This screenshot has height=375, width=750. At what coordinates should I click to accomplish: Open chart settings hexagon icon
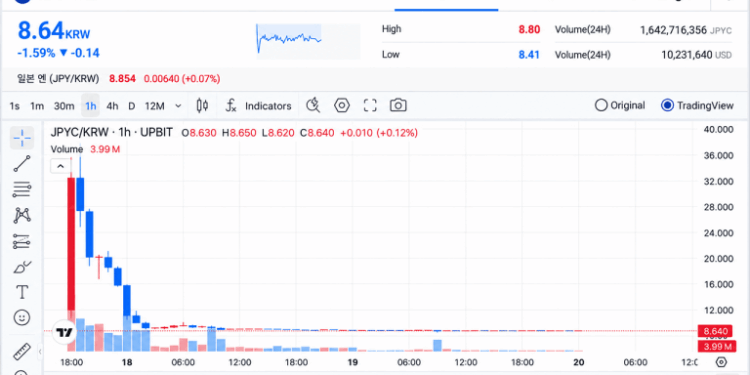342,105
